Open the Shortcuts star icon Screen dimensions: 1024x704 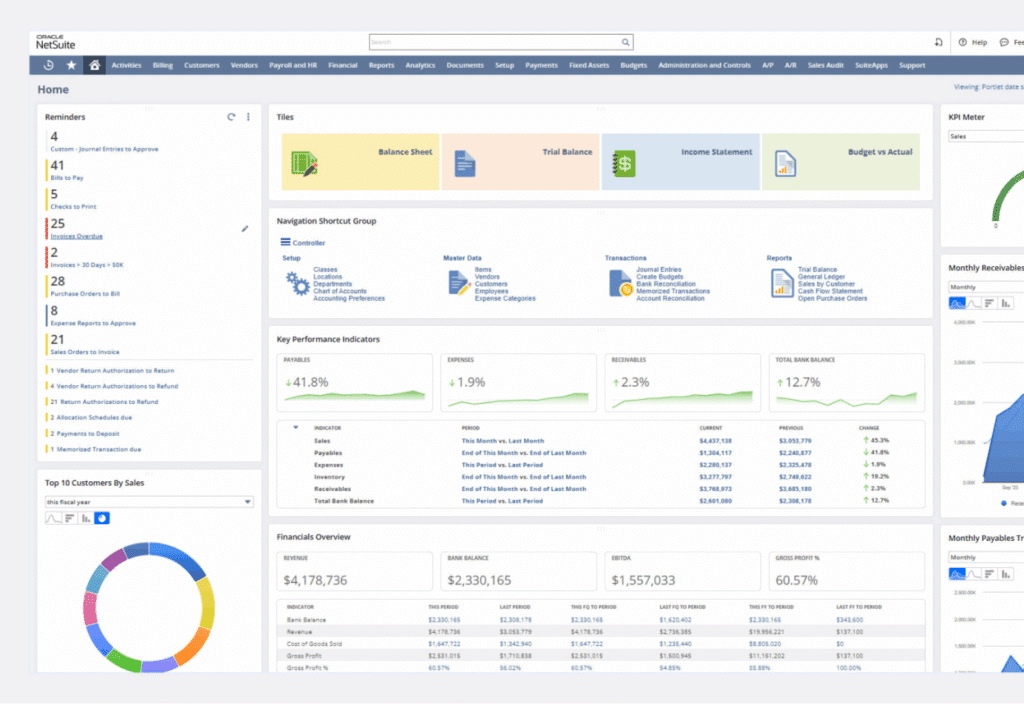tap(71, 65)
